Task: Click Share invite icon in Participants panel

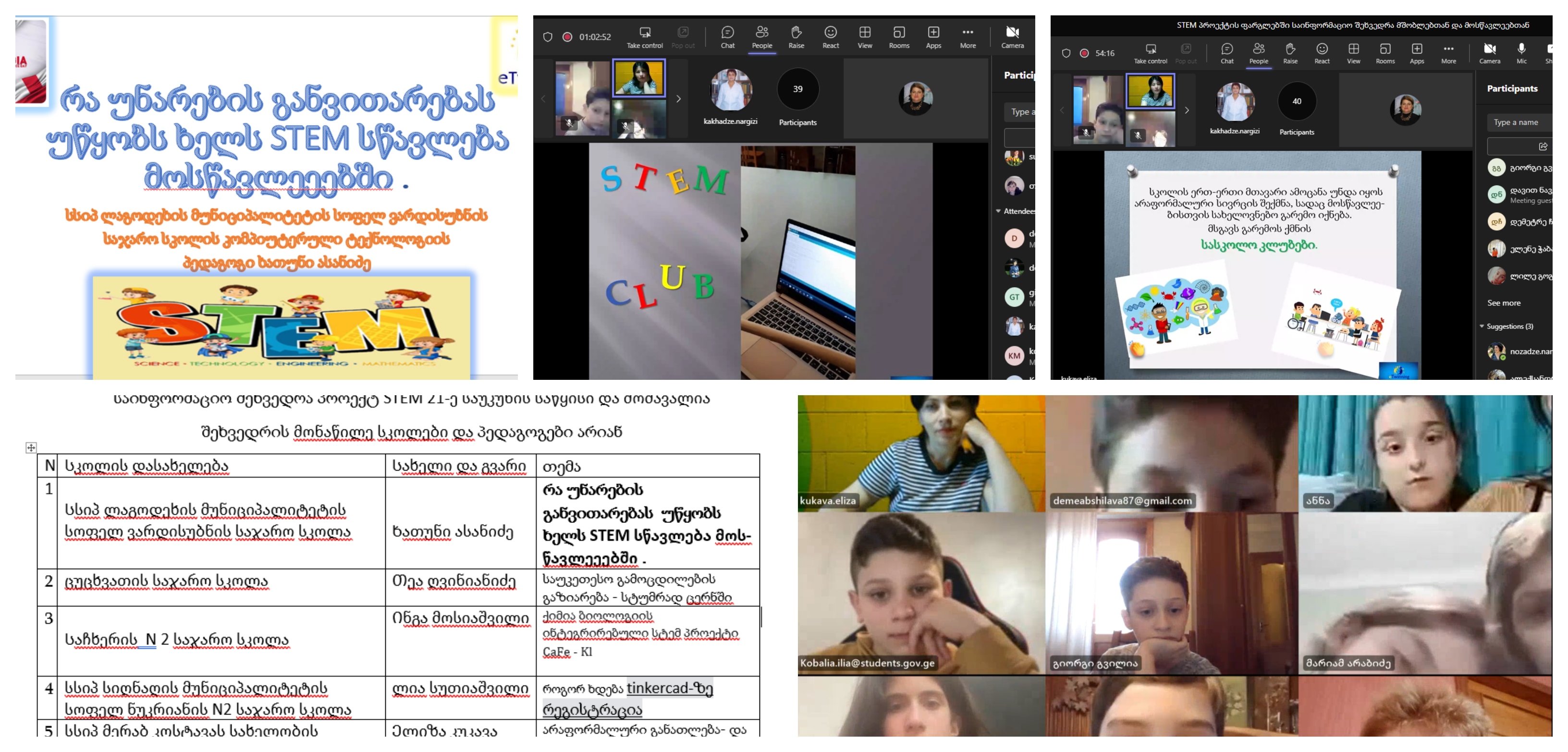Action: coord(1543,146)
